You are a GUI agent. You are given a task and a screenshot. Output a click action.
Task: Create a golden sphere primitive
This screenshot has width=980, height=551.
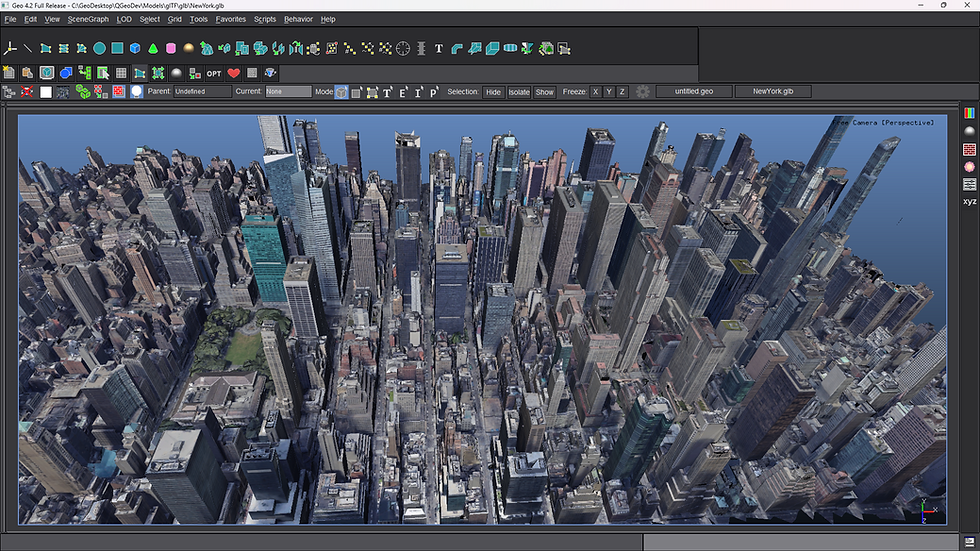[189, 48]
